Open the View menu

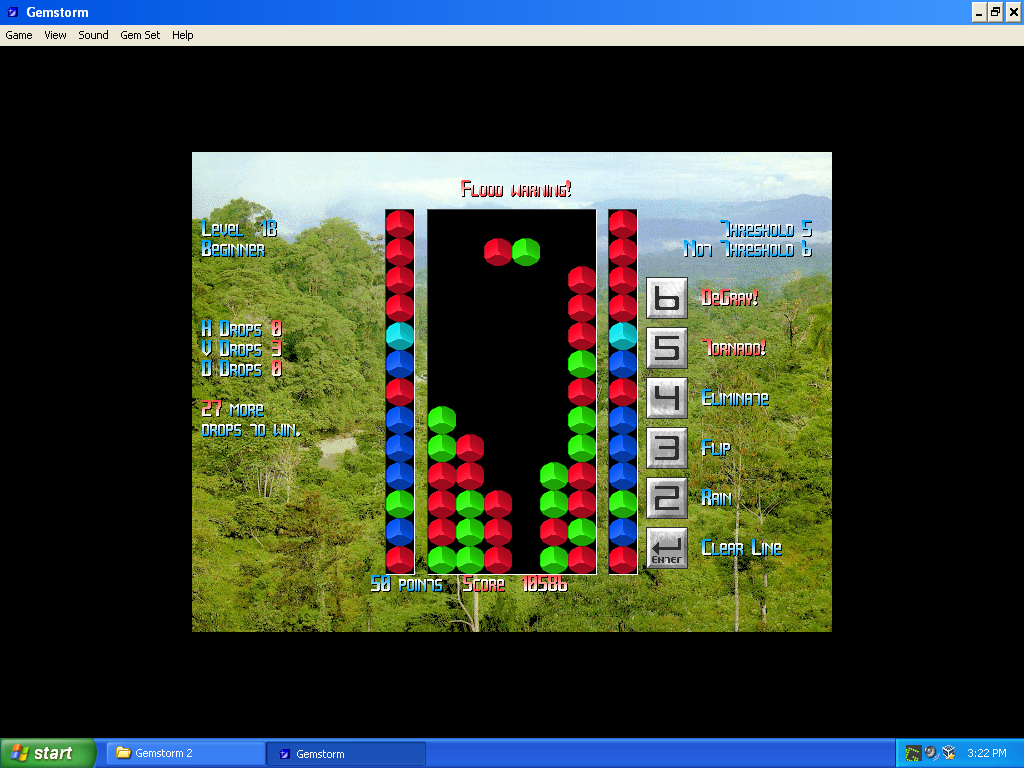click(55, 35)
